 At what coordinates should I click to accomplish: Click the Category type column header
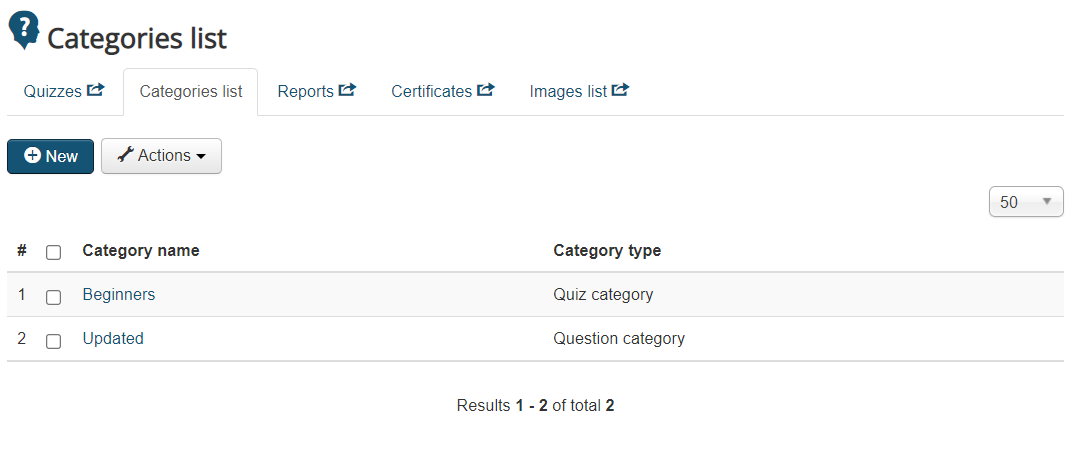tap(607, 251)
